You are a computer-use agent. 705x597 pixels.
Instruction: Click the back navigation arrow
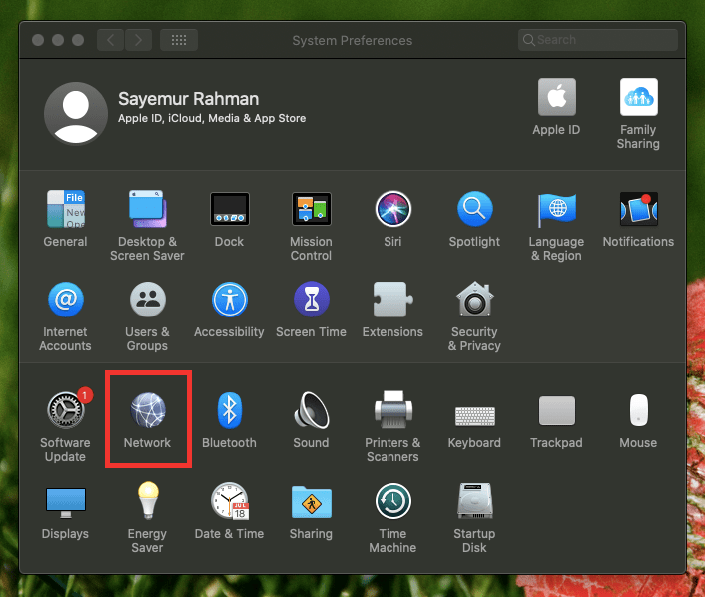pos(110,40)
